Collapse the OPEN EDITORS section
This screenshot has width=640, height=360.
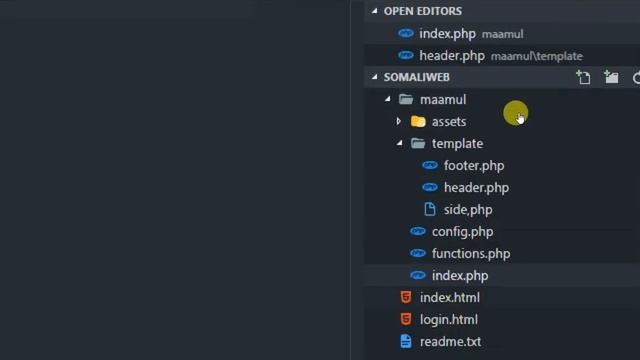click(375, 11)
